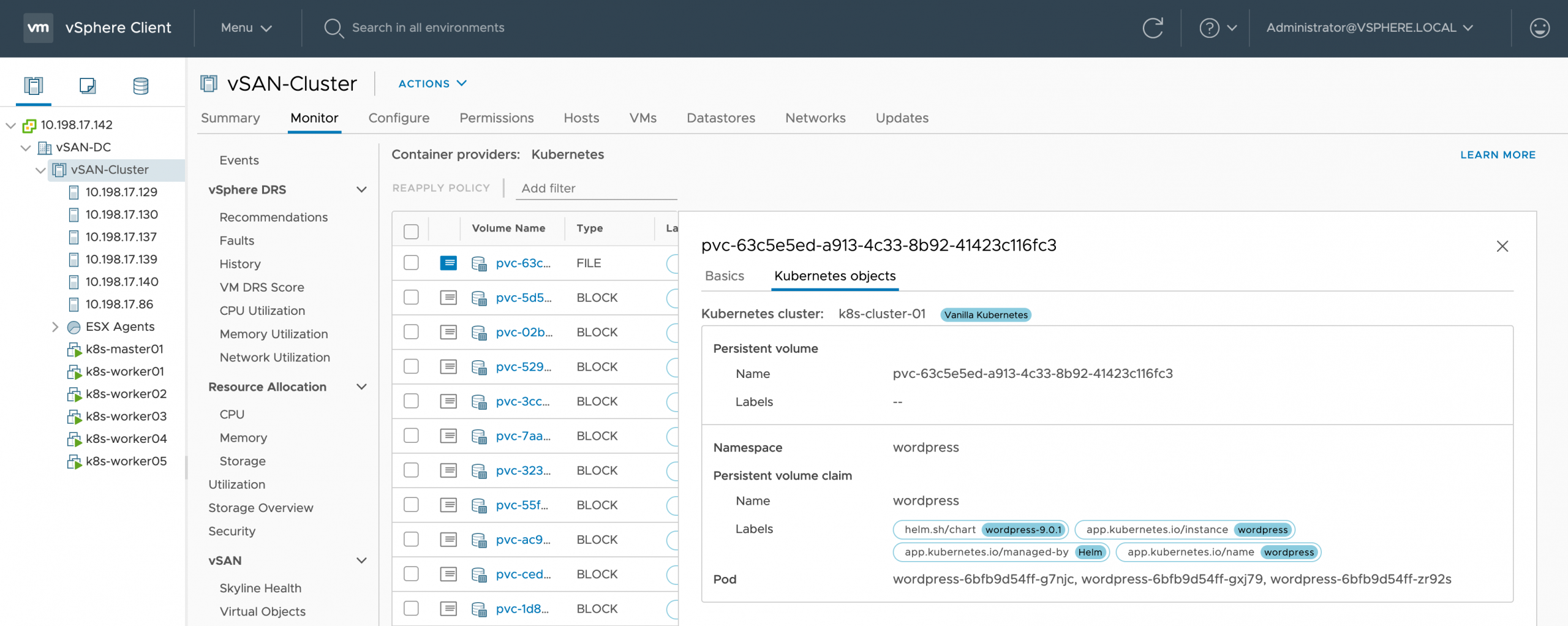The image size is (1568, 626).
Task: Click the vSAN-DC datacenter icon
Action: click(x=45, y=148)
